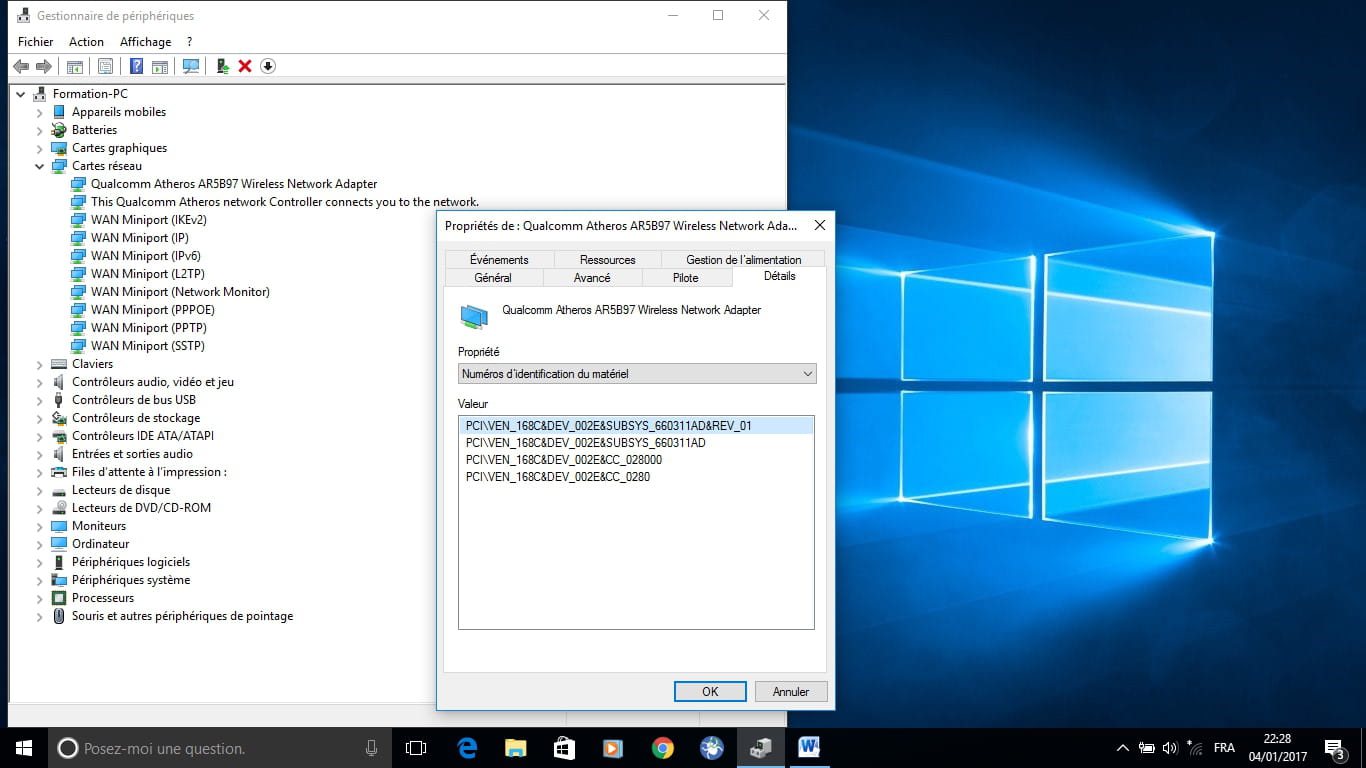The image size is (1366, 768).
Task: Switch to Word on the taskbar
Action: point(809,748)
